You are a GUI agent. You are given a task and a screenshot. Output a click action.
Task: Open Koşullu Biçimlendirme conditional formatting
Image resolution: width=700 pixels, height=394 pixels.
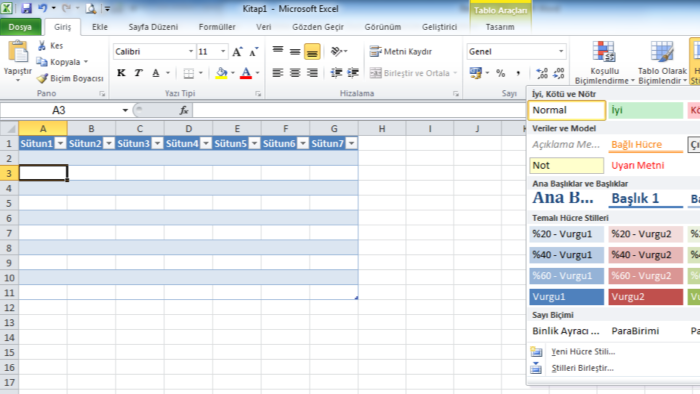[604, 62]
